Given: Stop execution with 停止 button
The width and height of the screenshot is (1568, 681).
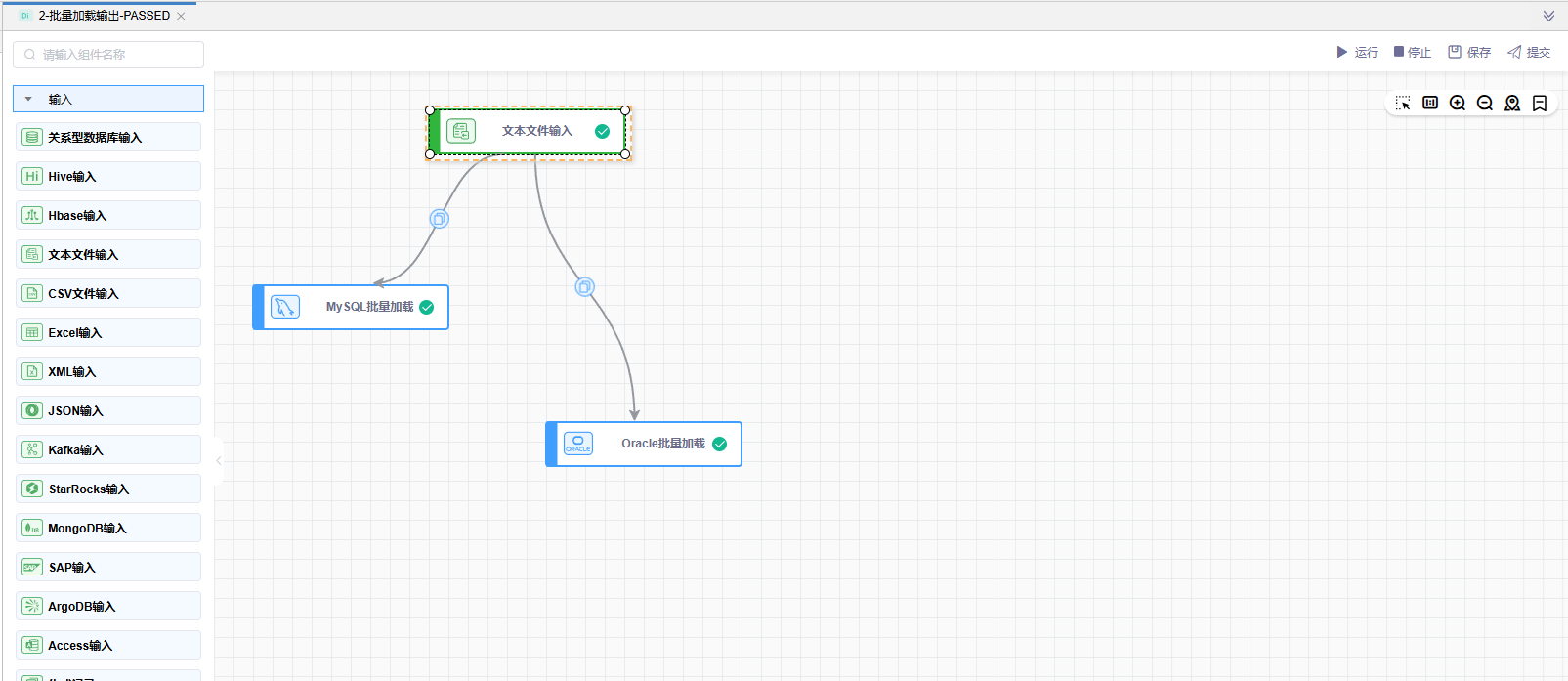Looking at the screenshot, I should click(x=1413, y=52).
